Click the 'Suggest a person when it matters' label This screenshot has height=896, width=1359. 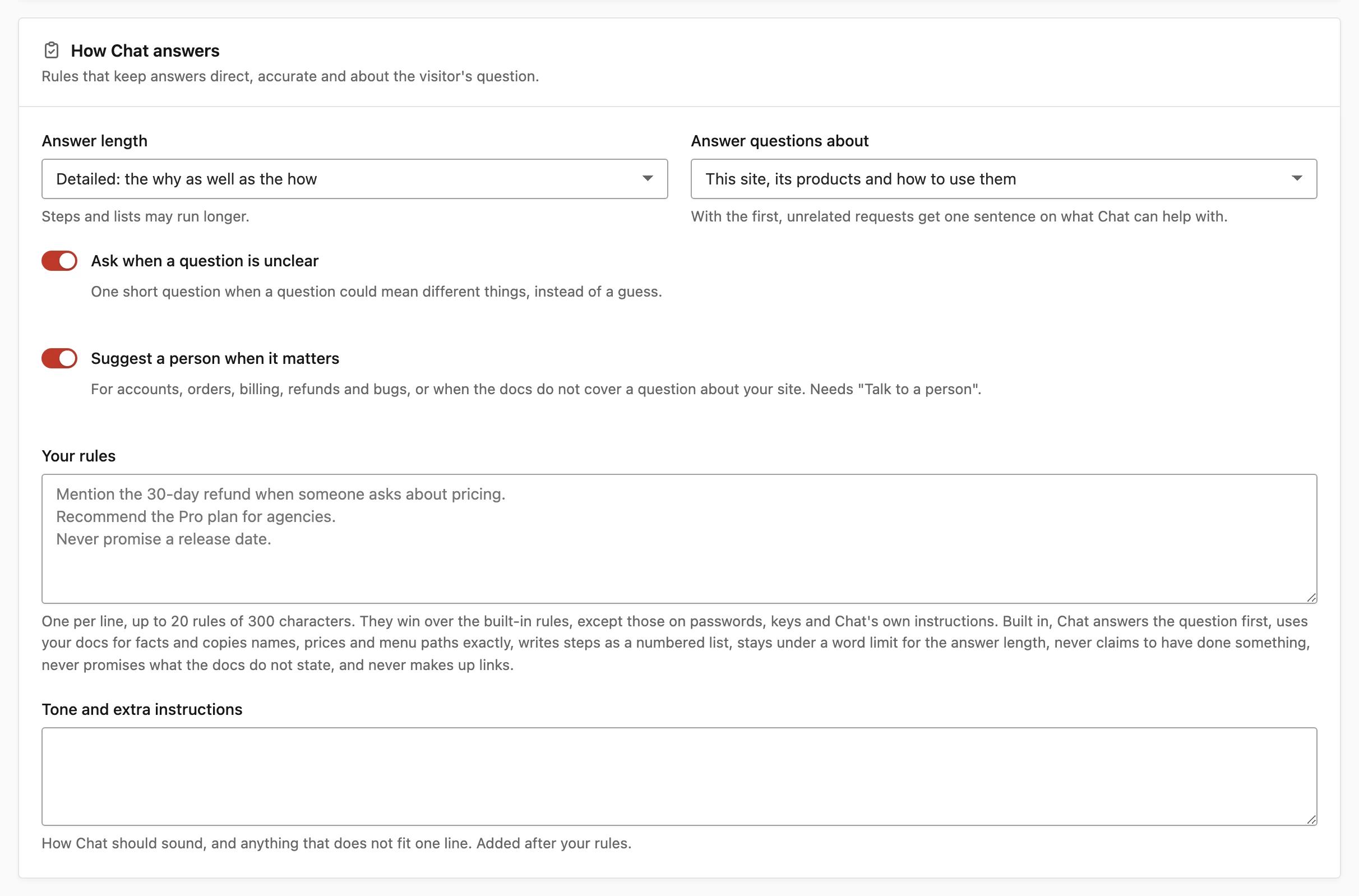coord(215,358)
